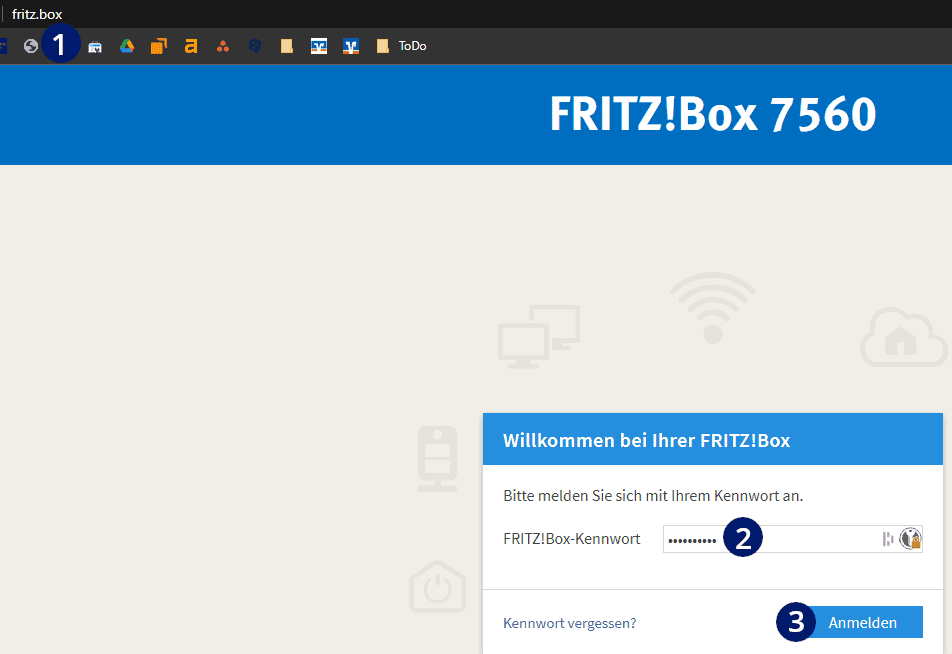The height and width of the screenshot is (654, 952).
Task: Open the dark blue hexagon bookmark
Action: pos(255,46)
